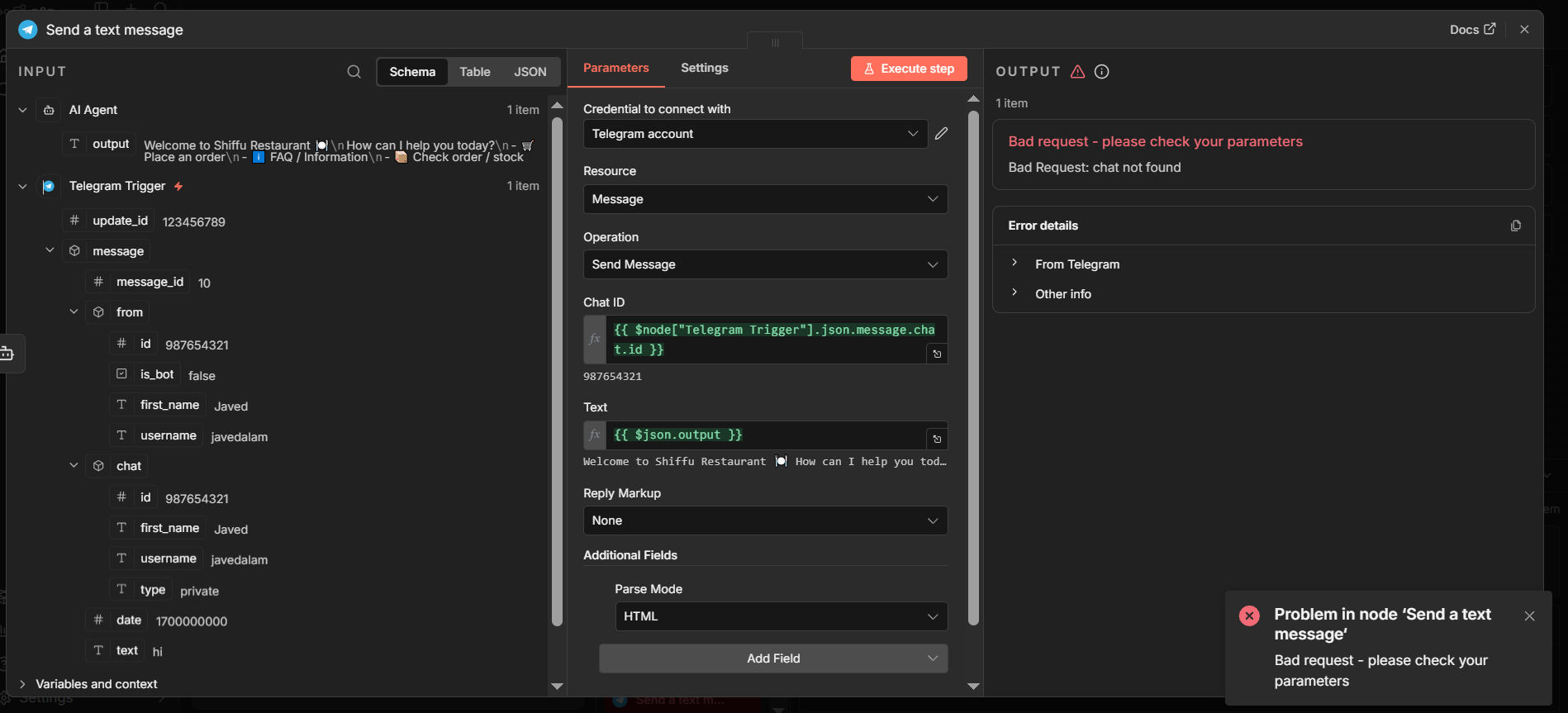Open the Parse Mode dropdown set to HTML
Screen dimensions: 1568x713
point(781,616)
